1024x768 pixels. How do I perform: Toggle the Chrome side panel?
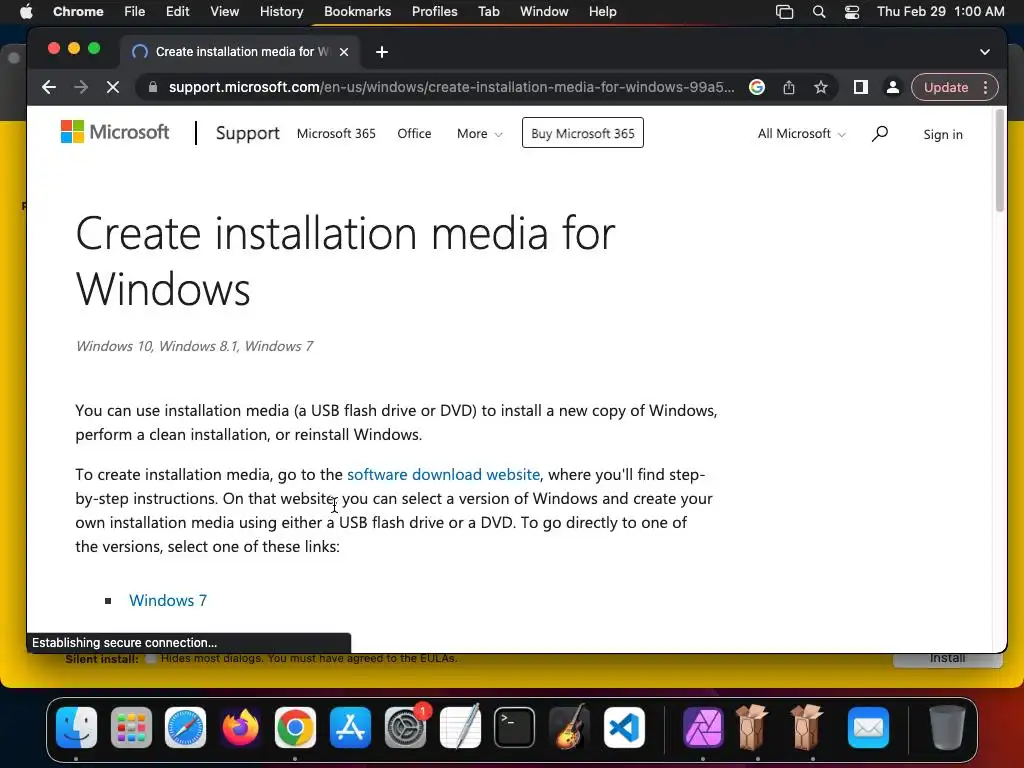coord(861,87)
